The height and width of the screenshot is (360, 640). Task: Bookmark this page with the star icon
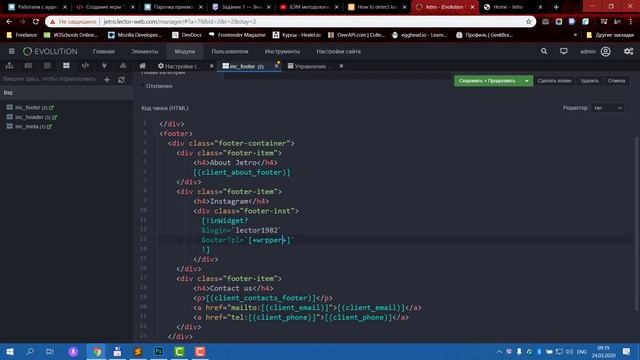pyautogui.click(x=529, y=22)
